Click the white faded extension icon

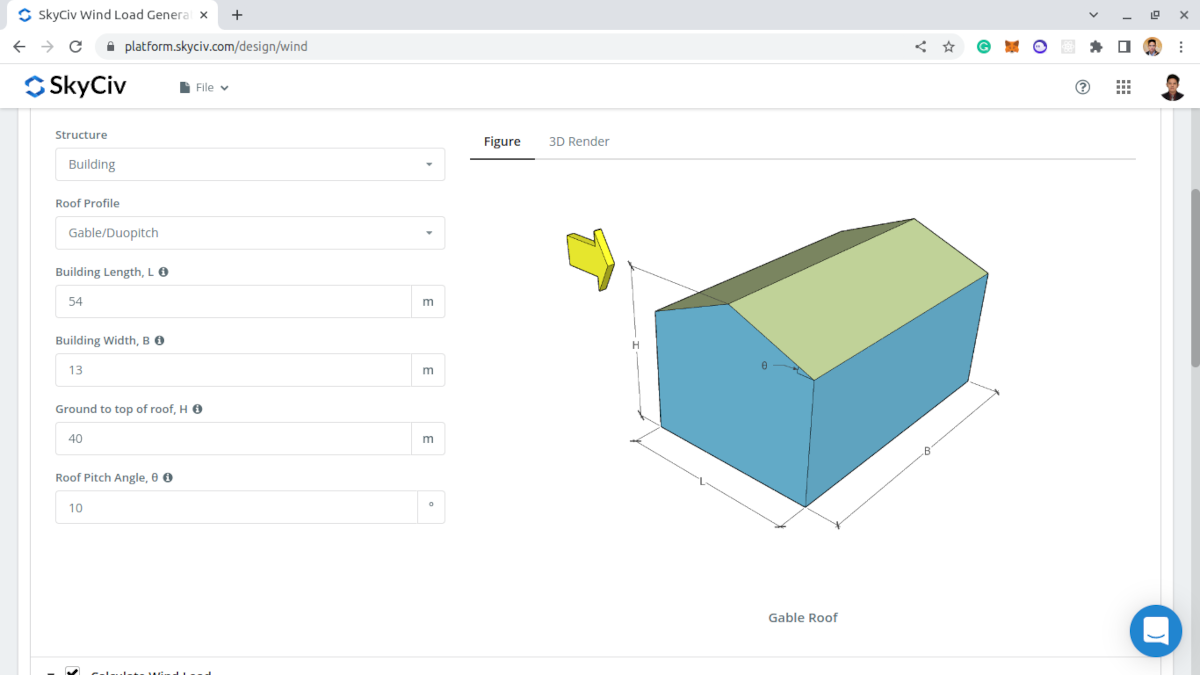pos(1068,46)
